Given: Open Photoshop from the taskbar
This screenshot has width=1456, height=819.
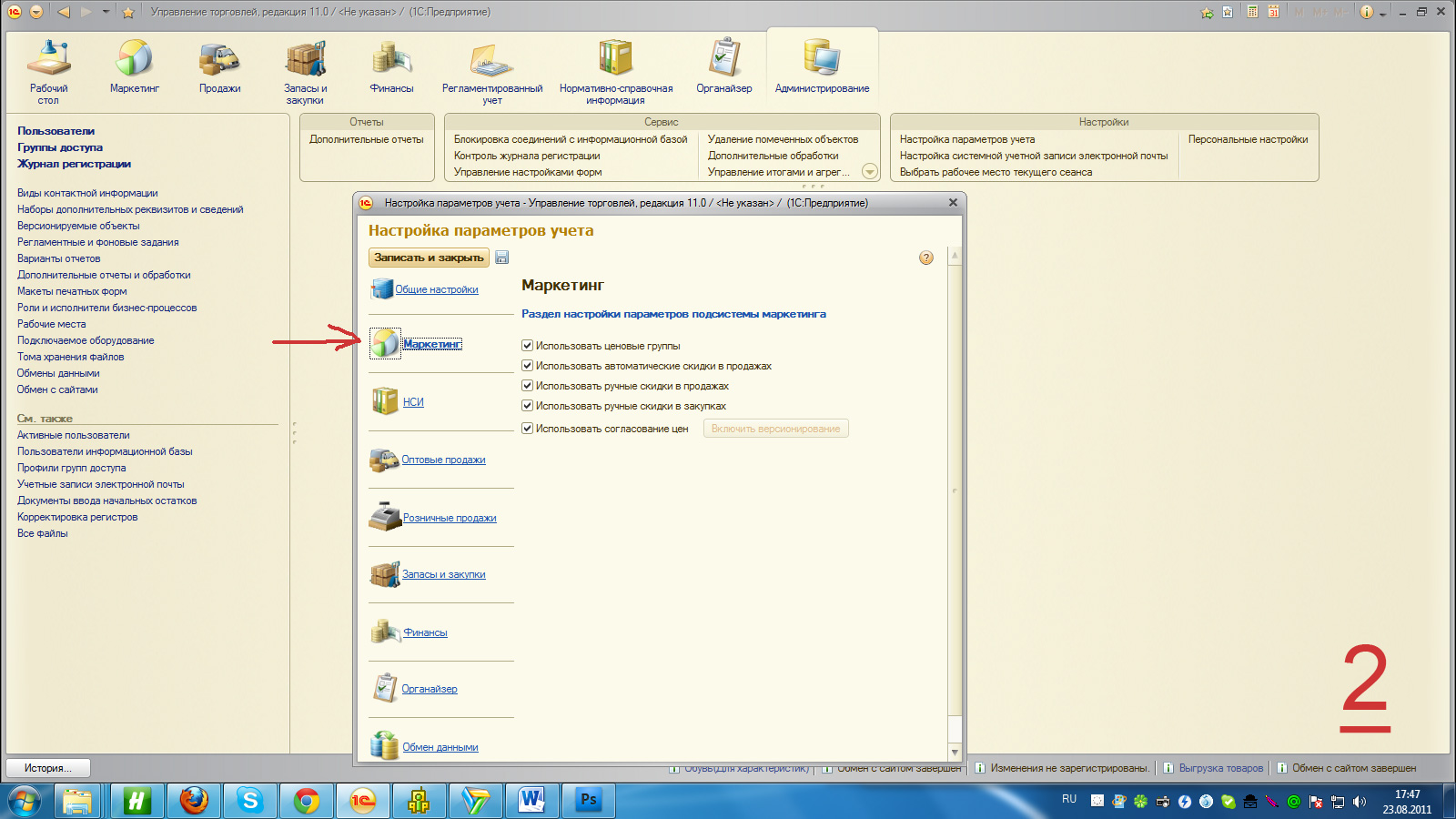Looking at the screenshot, I should pos(589,801).
